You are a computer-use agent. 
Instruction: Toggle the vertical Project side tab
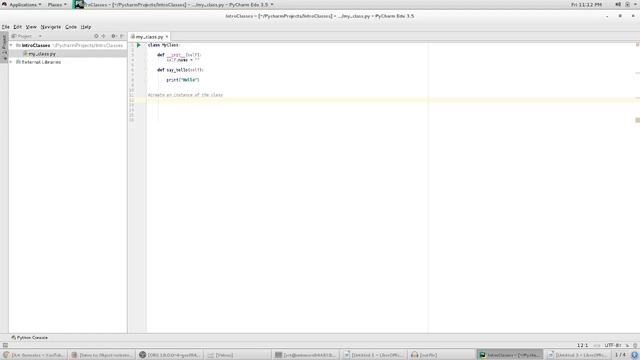[x=4, y=47]
